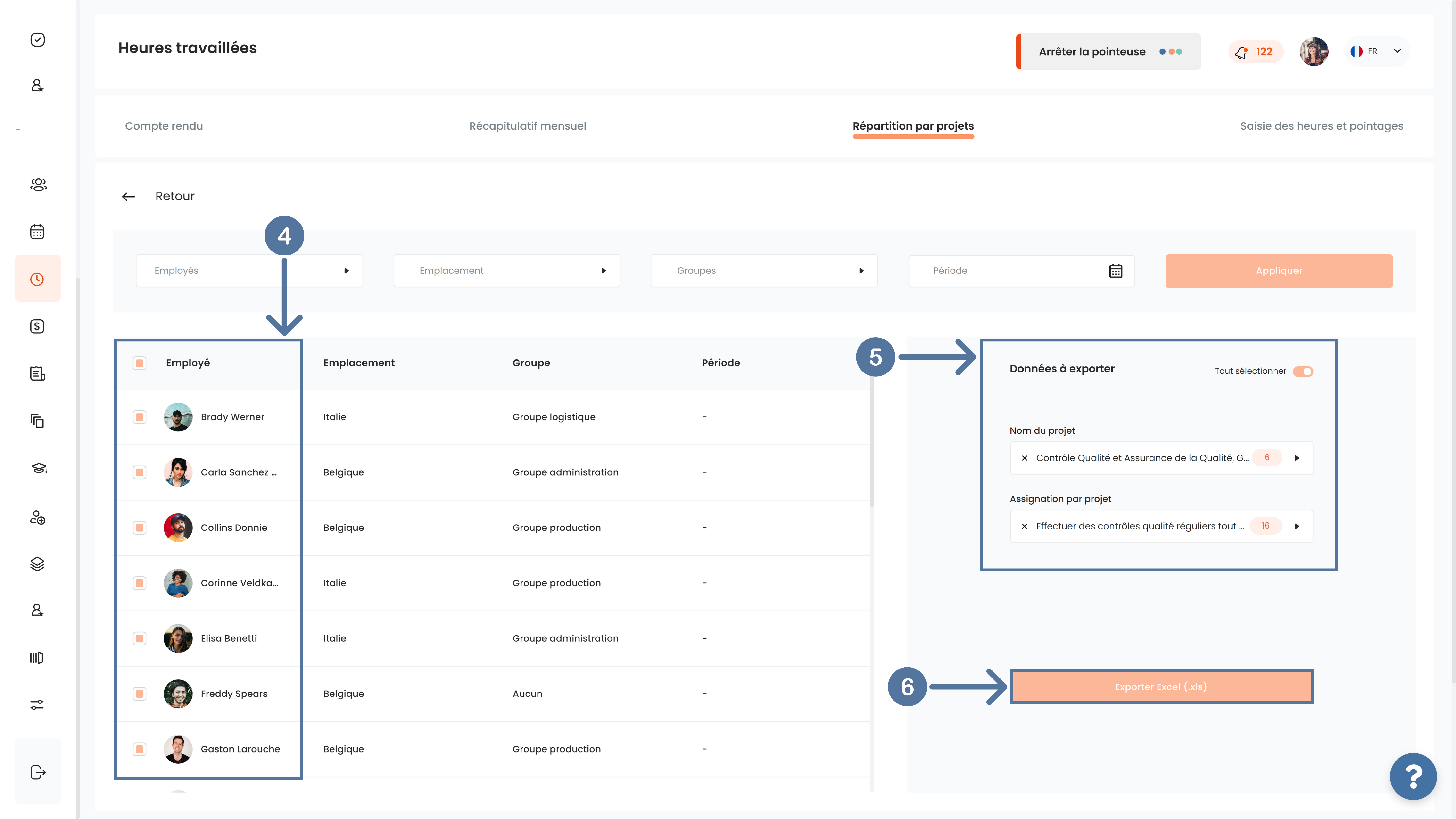Viewport: 1456px width, 819px height.
Task: Click the sliders settings icon in sidebar
Action: click(37, 705)
